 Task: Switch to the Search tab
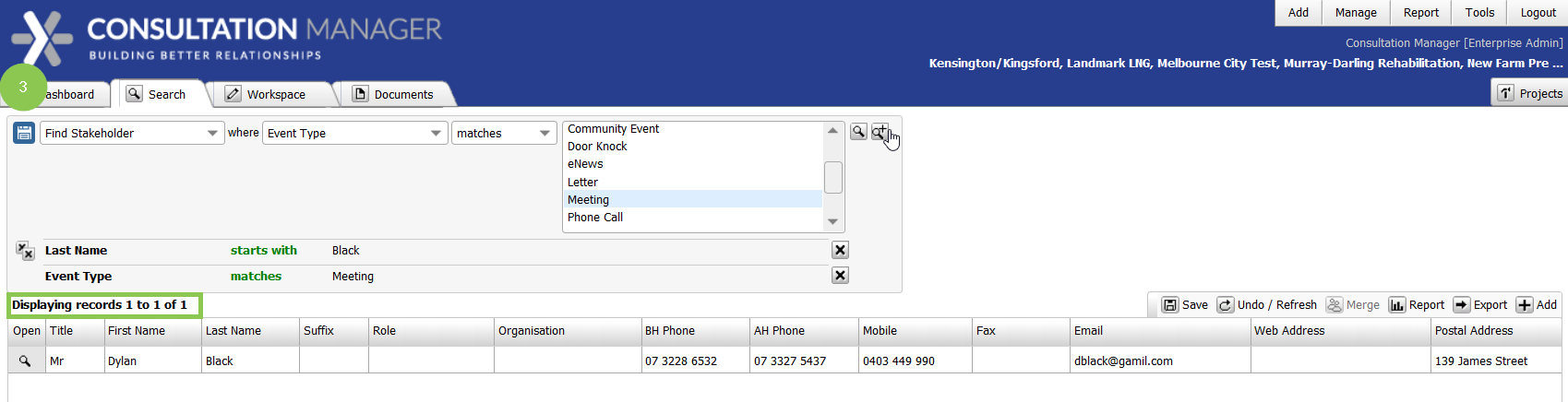(156, 94)
